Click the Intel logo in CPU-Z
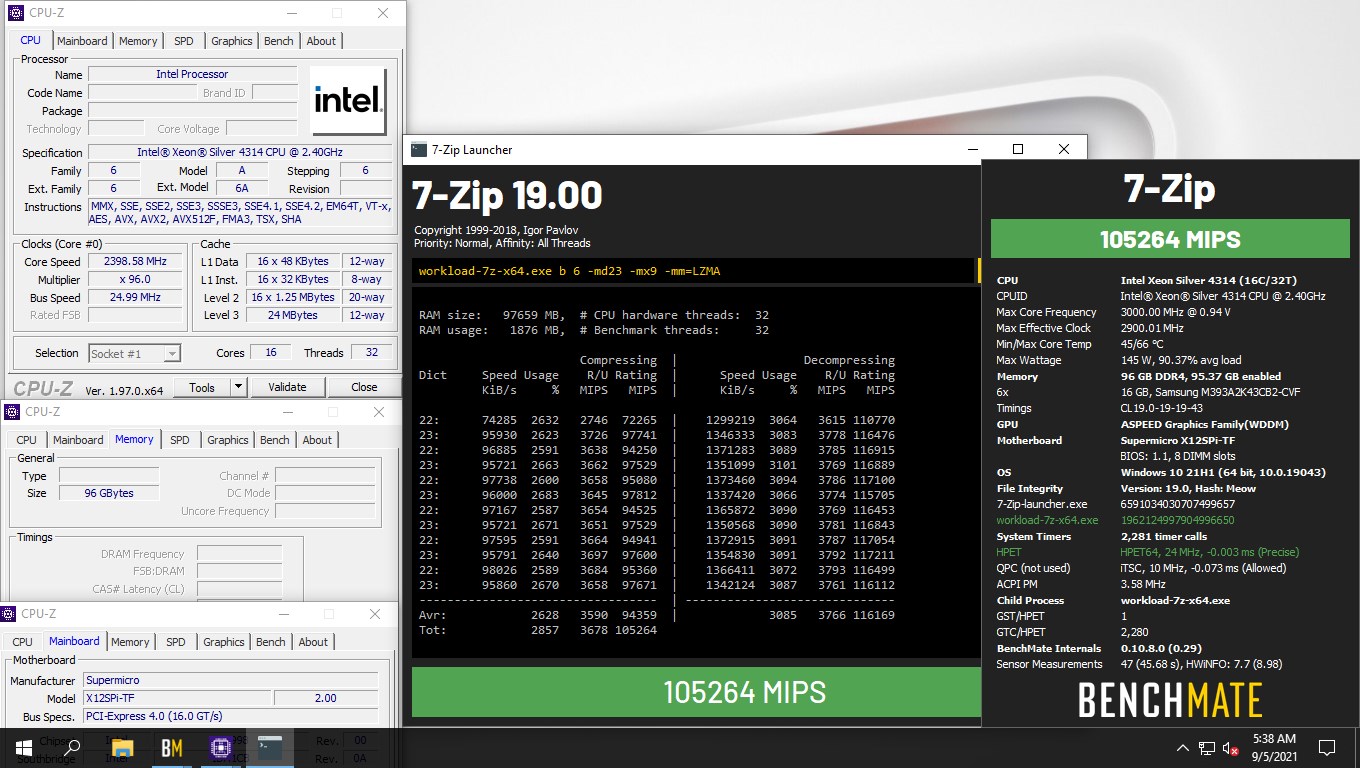 coord(348,101)
